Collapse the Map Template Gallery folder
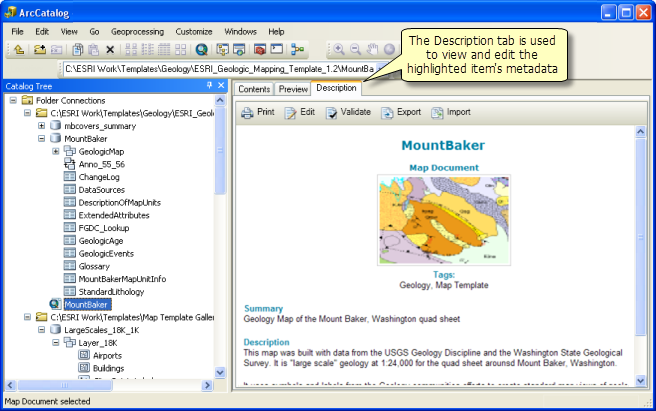This screenshot has height=411, width=656. (27, 317)
